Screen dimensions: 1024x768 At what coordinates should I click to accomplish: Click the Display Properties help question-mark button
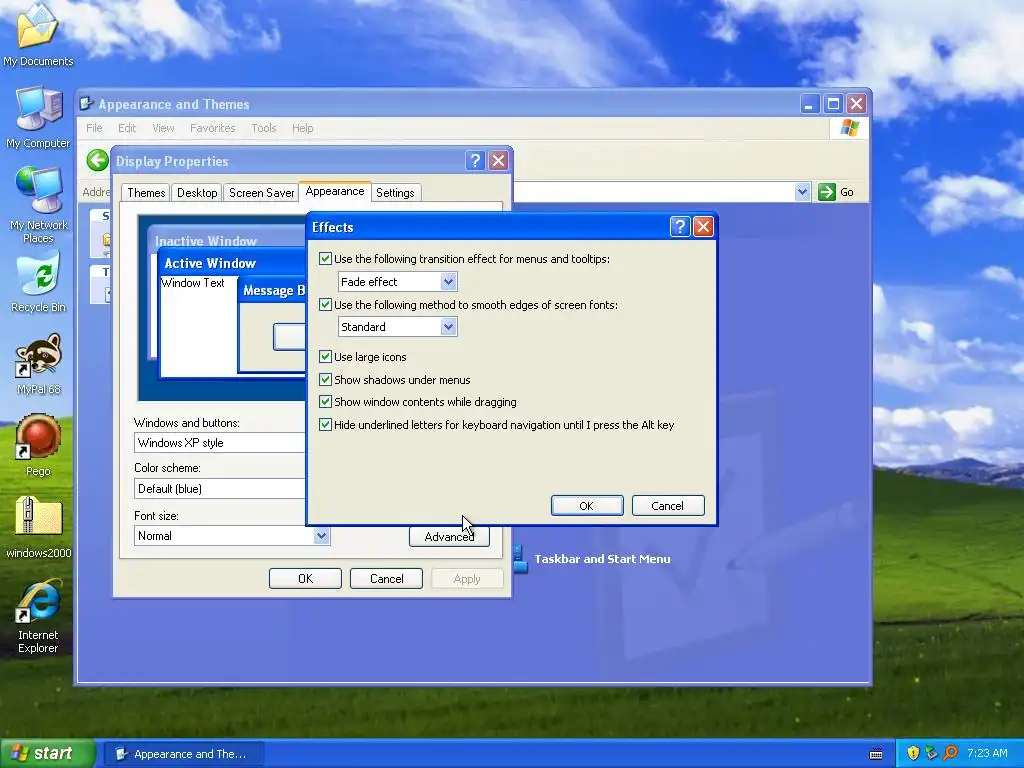(x=475, y=161)
